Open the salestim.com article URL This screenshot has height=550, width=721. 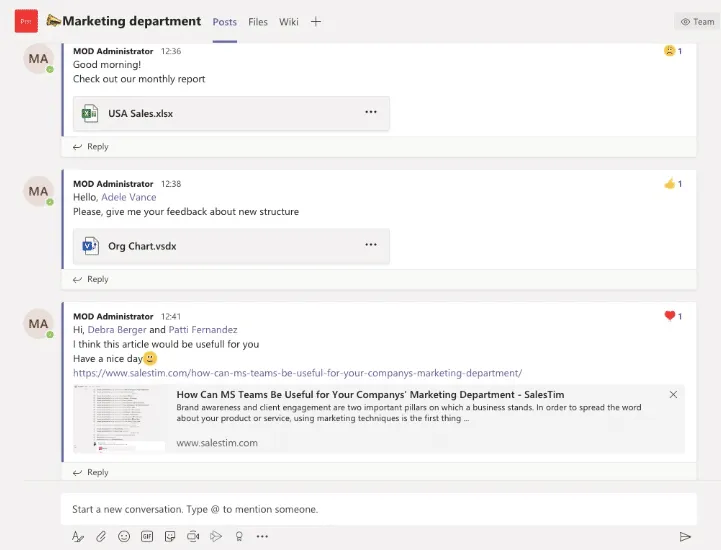click(x=298, y=373)
